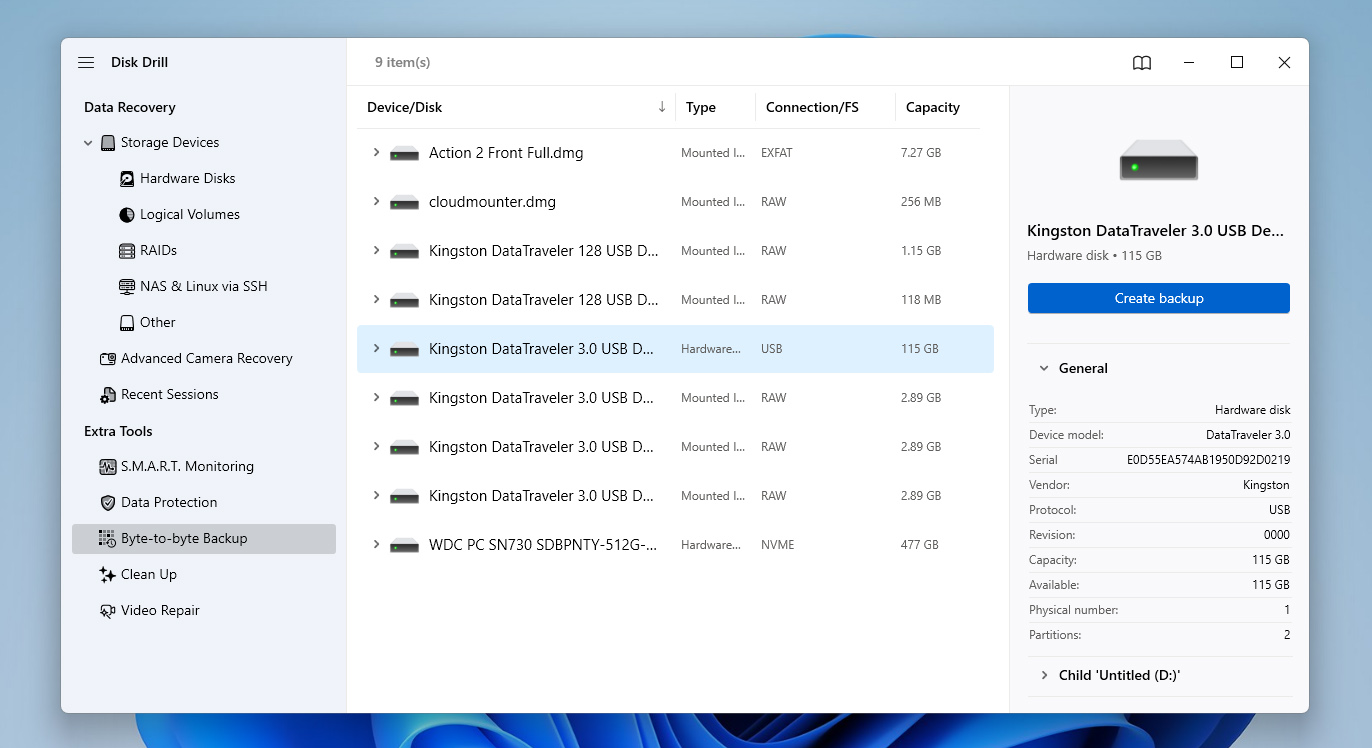Open the hamburger menu next to Disk Drill

click(86, 62)
